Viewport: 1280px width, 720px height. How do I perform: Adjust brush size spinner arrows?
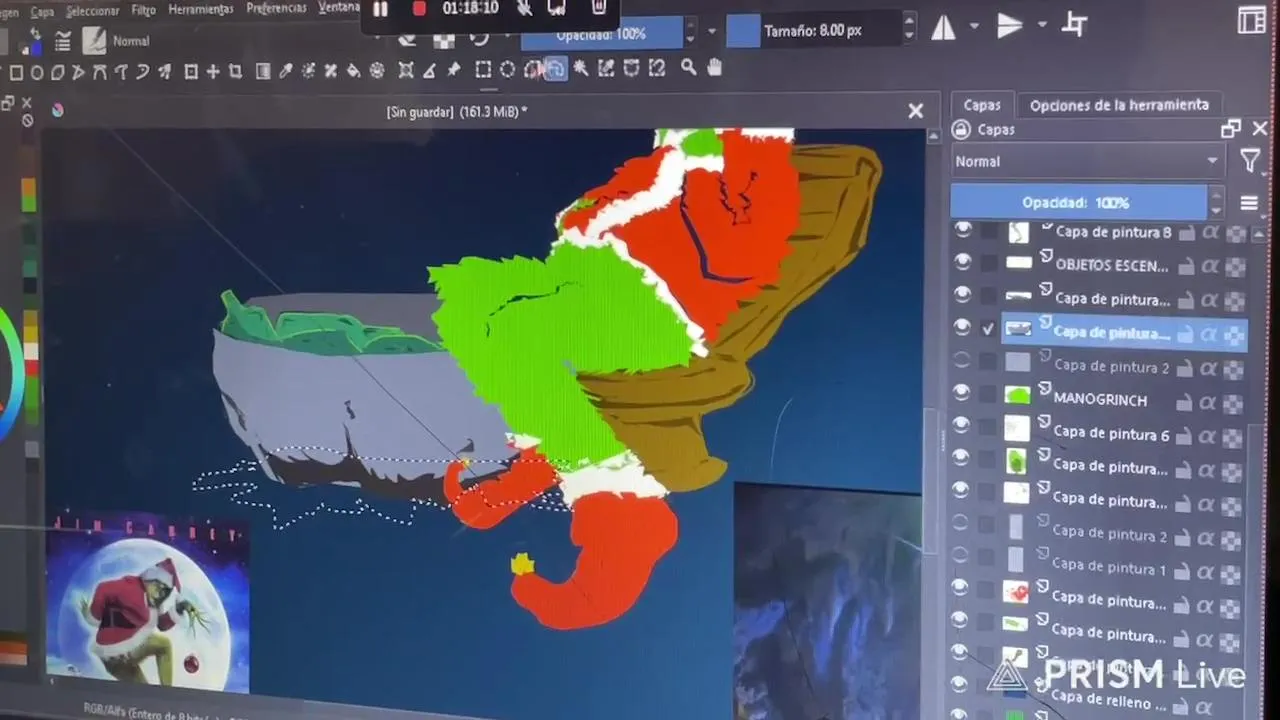click(x=909, y=28)
